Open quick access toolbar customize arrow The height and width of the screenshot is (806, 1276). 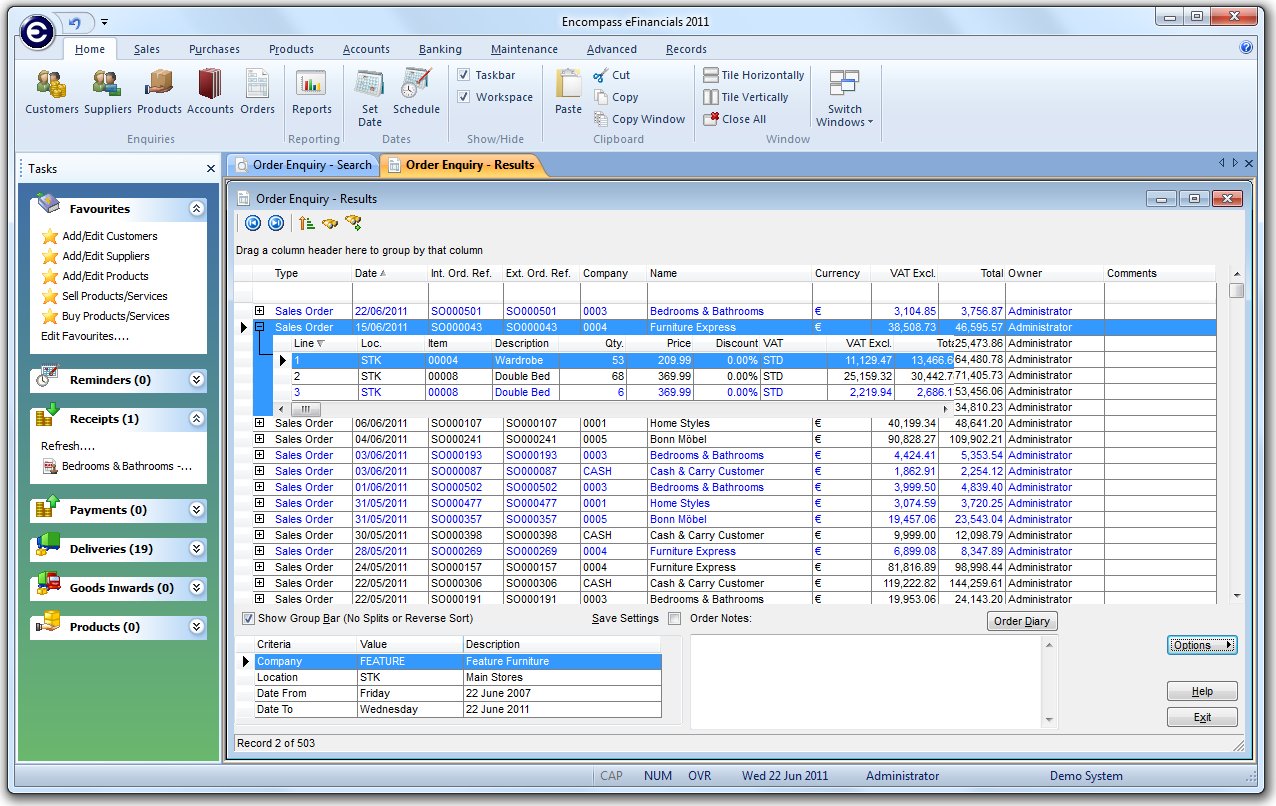click(x=105, y=21)
